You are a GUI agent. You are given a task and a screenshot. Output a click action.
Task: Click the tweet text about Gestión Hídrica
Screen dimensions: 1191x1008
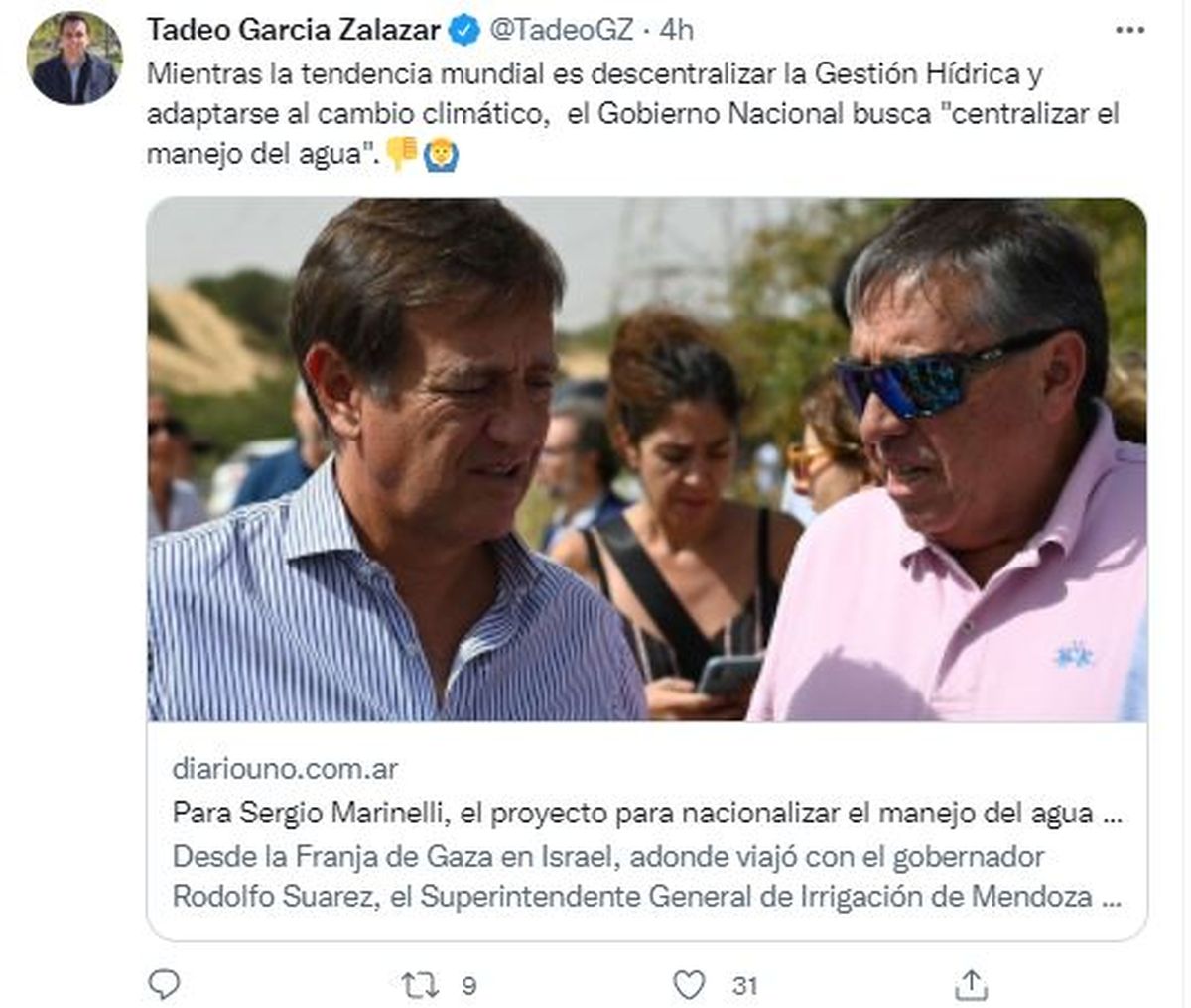click(633, 113)
